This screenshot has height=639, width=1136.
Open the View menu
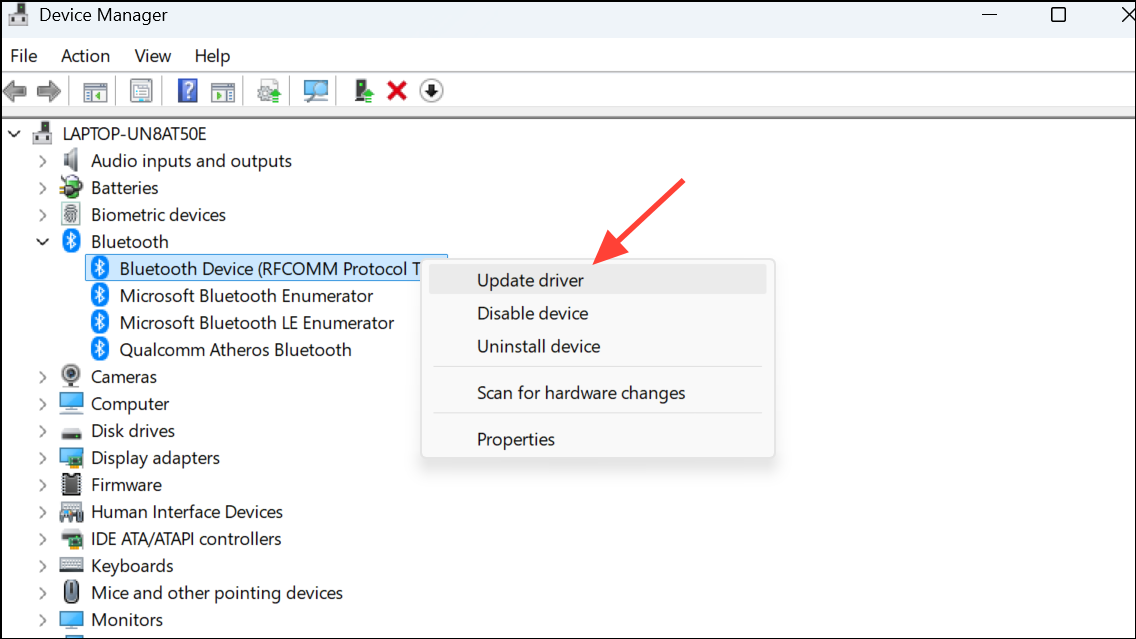[x=152, y=56]
